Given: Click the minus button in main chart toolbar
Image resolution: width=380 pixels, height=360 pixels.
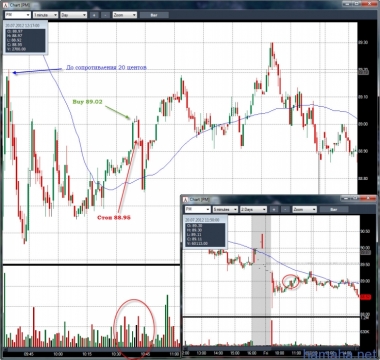Looking at the screenshot, I should coord(105,15).
